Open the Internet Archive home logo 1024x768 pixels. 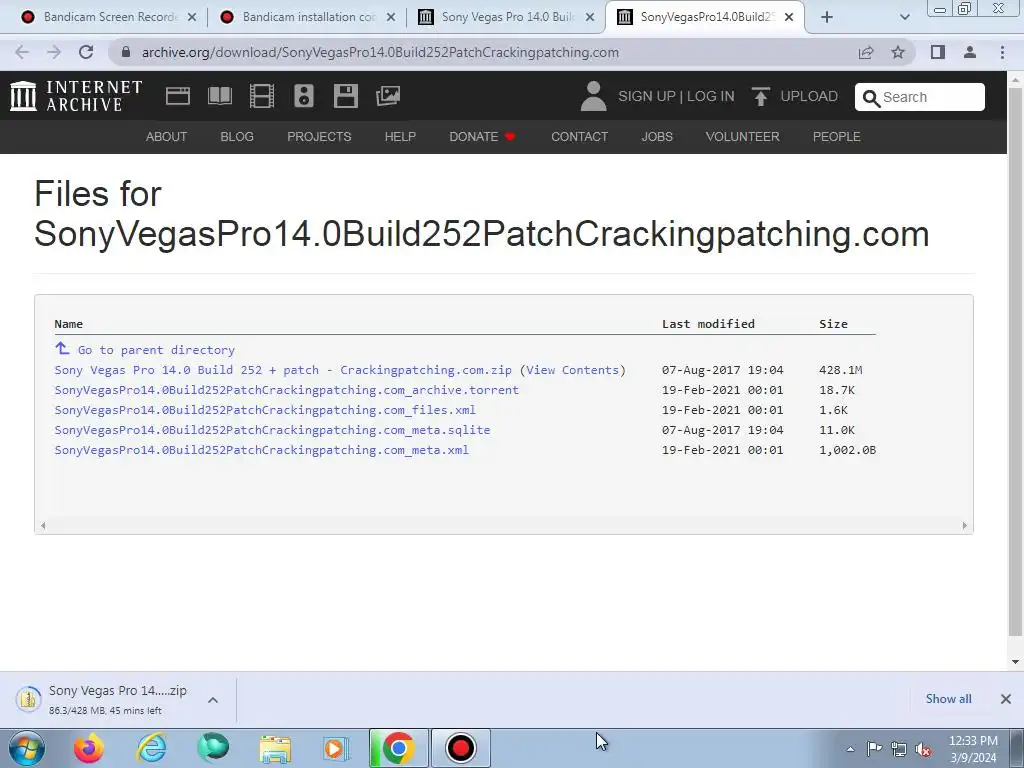(x=76, y=96)
